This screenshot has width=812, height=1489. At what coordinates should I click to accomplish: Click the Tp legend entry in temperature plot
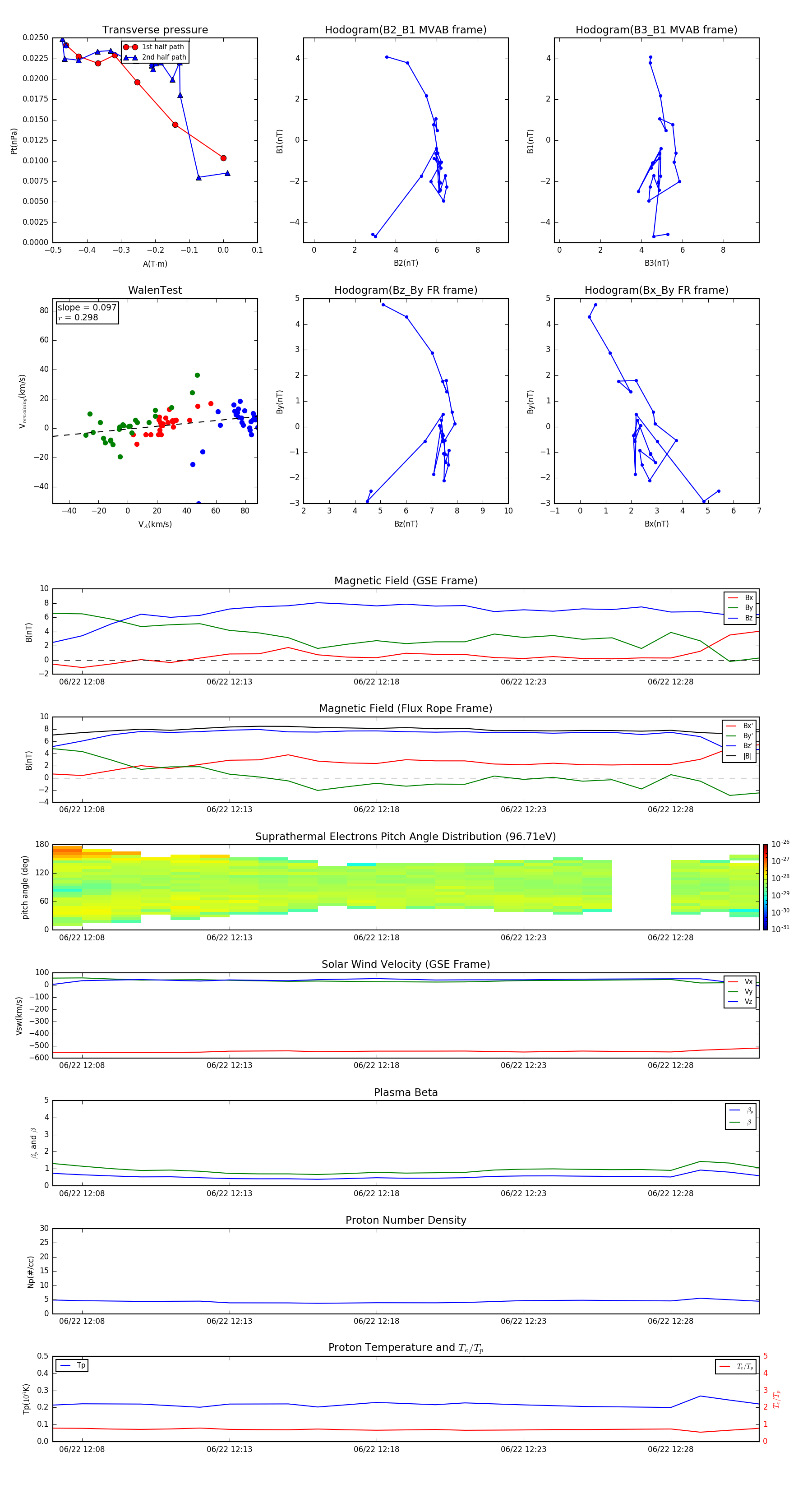coord(72,1365)
